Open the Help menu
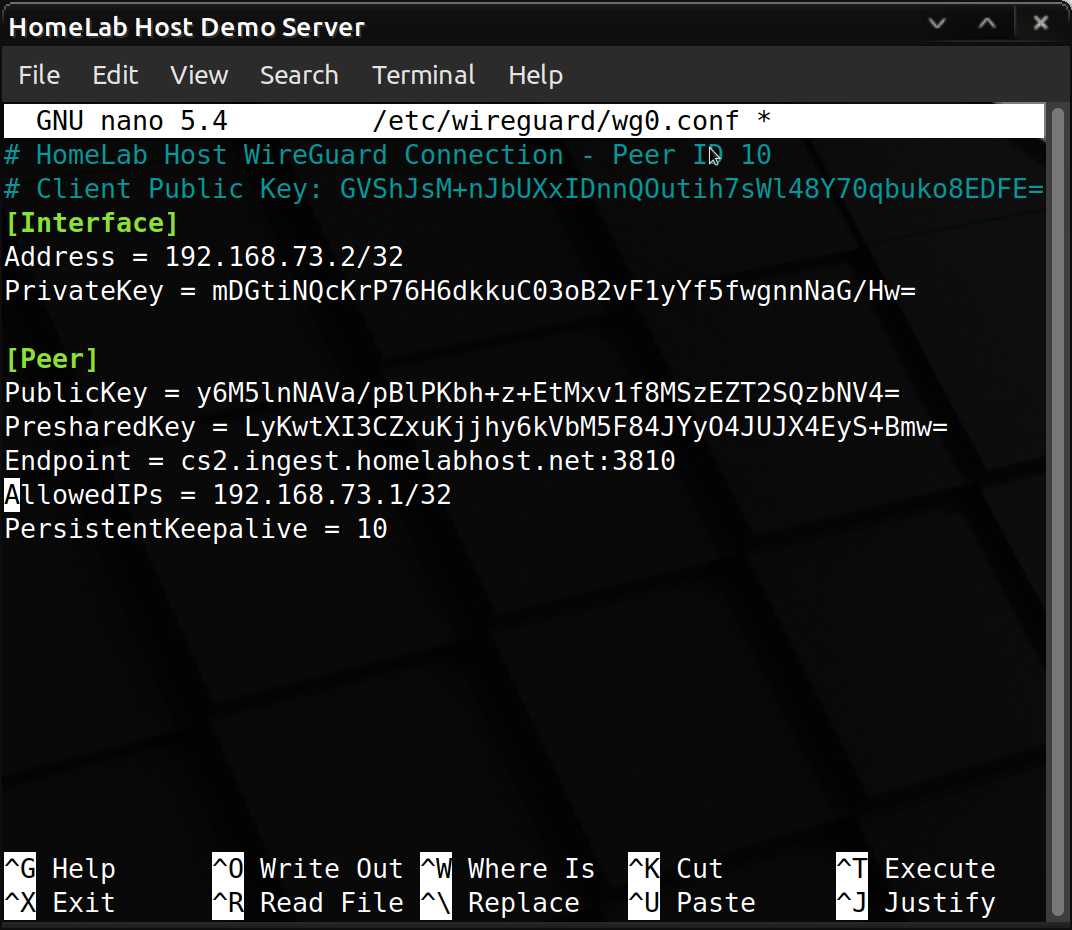The height and width of the screenshot is (930, 1072). tap(535, 75)
